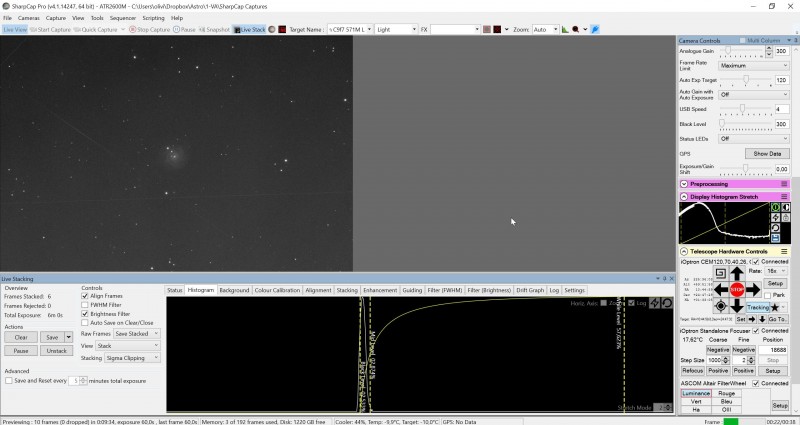Switch to the Filter (FWHM) tab
Image resolution: width=800 pixels, height=425 pixels.
pyautogui.click(x=444, y=290)
